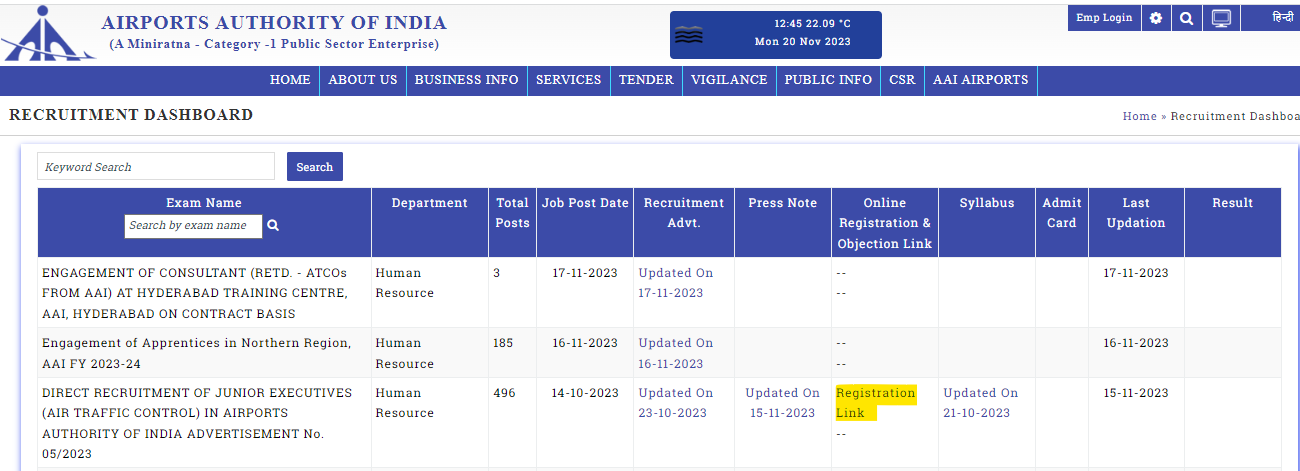Screen dimensions: 1300x471
Task: Click Online Registration & Objection Link header
Action: click(885, 223)
